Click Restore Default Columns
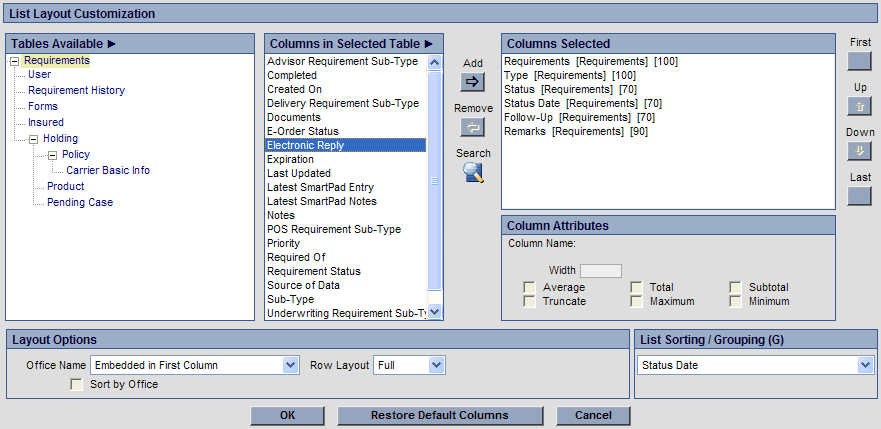Image resolution: width=881 pixels, height=429 pixels. point(439,415)
